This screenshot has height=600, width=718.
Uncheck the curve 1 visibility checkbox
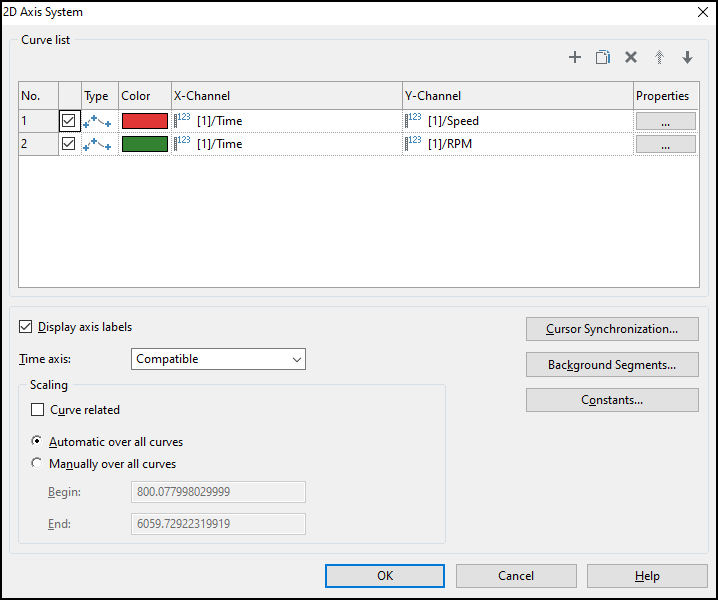[x=68, y=121]
